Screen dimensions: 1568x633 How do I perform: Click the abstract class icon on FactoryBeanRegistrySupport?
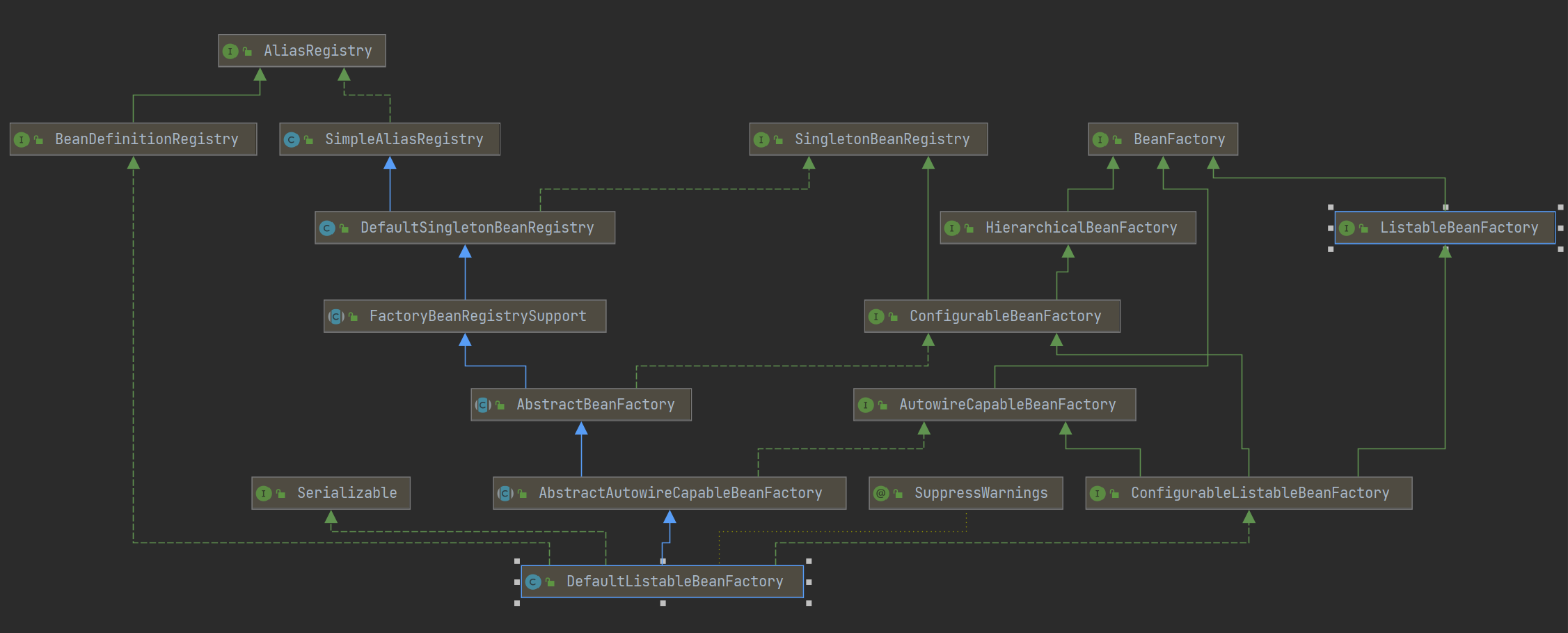click(336, 317)
